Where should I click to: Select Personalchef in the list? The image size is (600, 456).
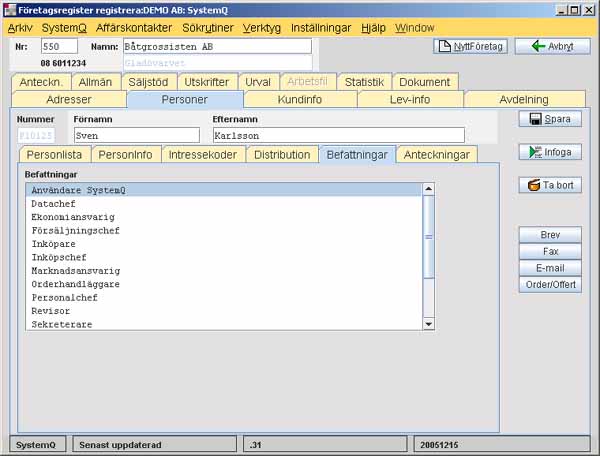click(224, 297)
